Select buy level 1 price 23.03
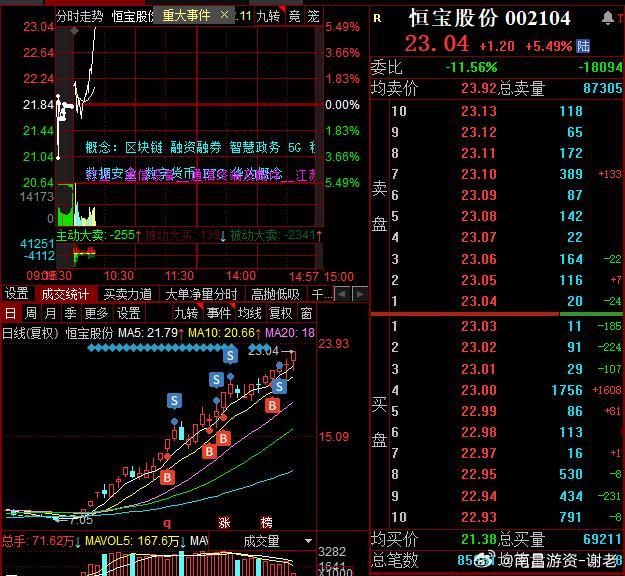 479,326
